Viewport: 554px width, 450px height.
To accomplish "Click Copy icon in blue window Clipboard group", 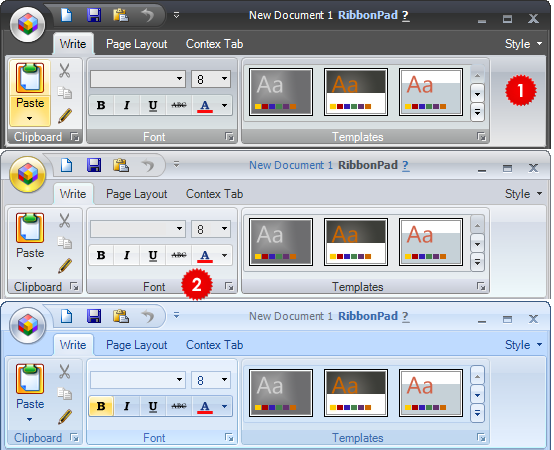I will pyautogui.click(x=65, y=394).
